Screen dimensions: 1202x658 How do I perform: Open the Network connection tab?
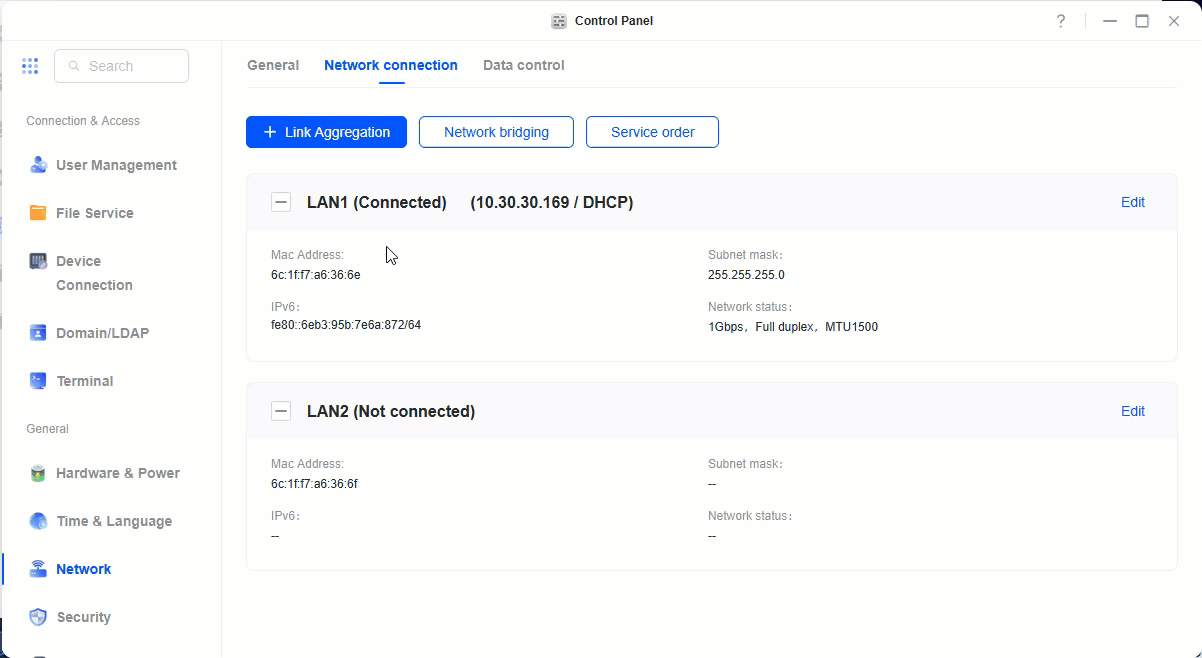pyautogui.click(x=391, y=65)
